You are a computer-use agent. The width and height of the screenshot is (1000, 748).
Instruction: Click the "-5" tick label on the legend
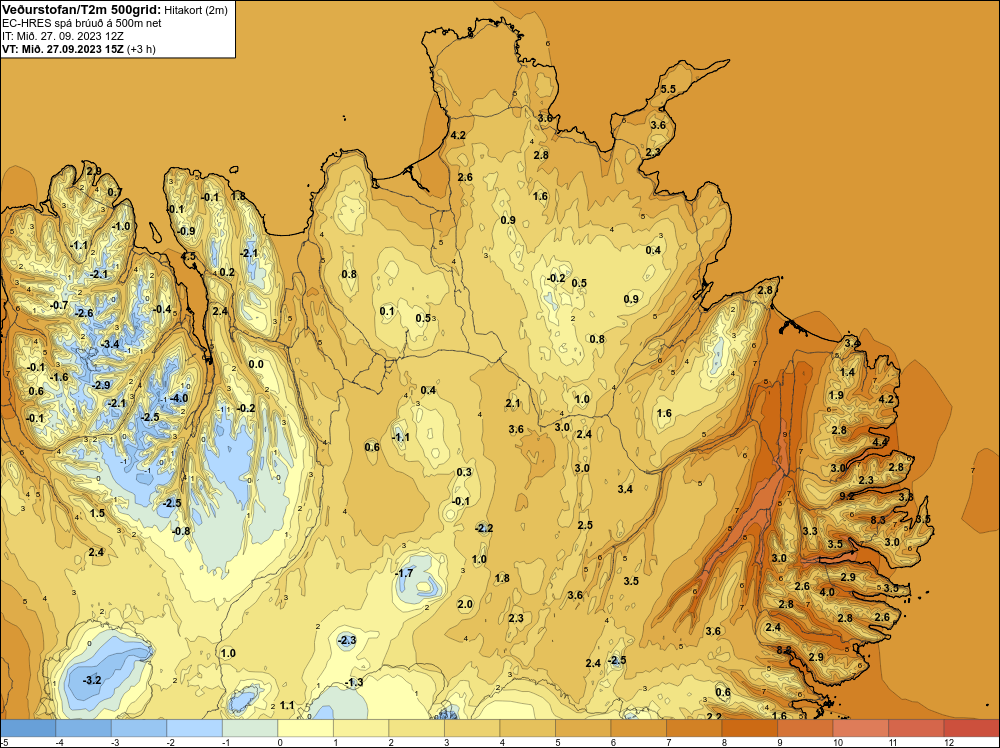click(x=4, y=742)
